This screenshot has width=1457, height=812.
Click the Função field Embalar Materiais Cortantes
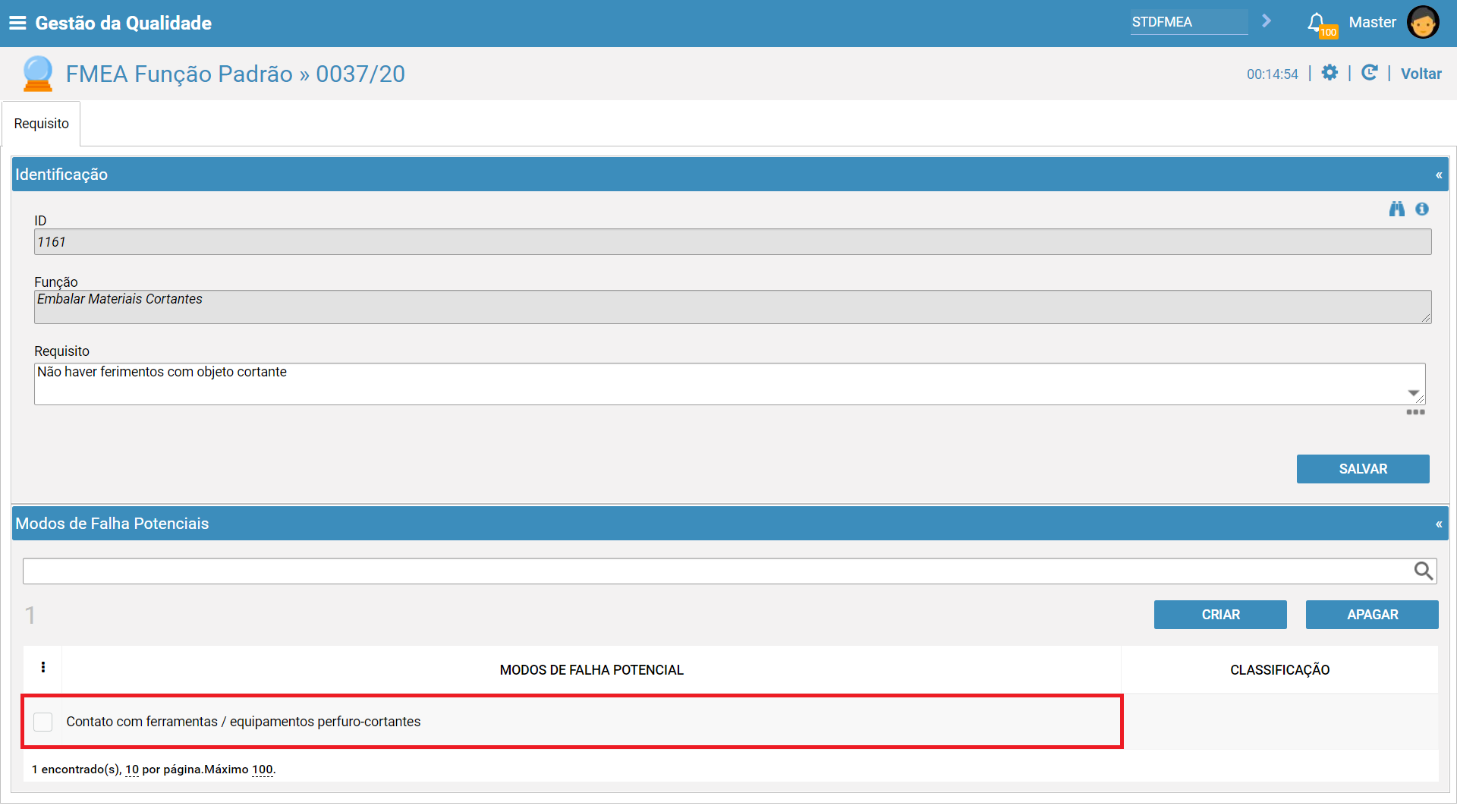tap(733, 307)
